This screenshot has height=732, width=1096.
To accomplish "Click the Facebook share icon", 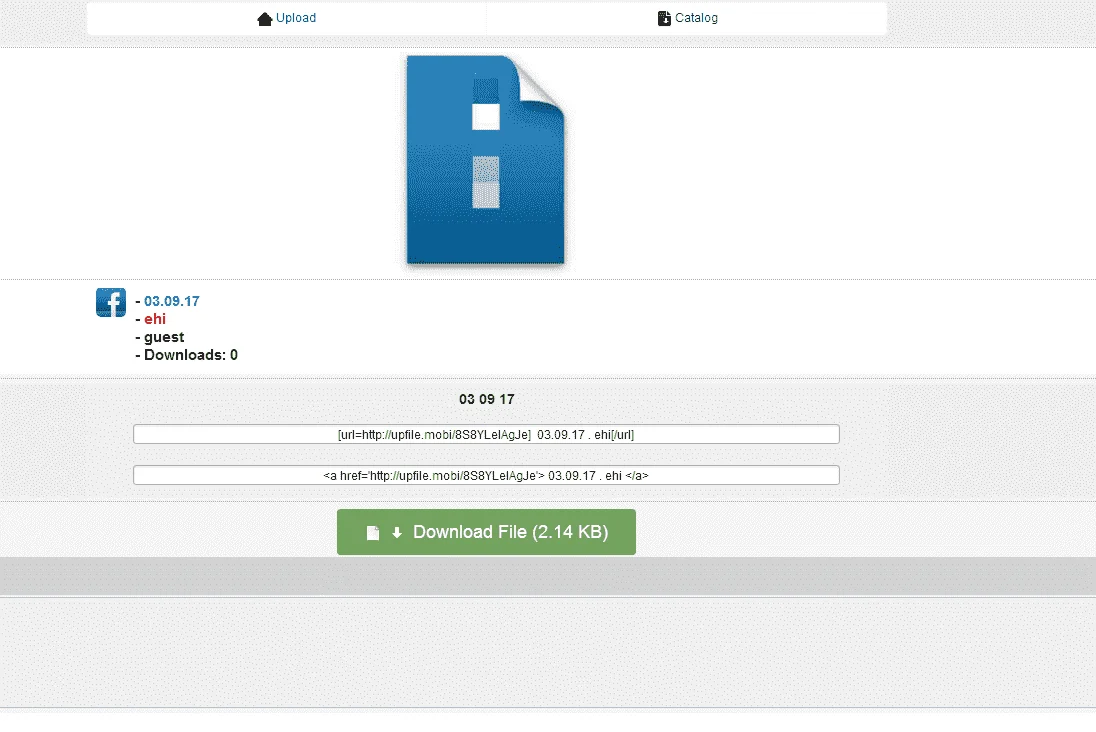I will coord(111,303).
